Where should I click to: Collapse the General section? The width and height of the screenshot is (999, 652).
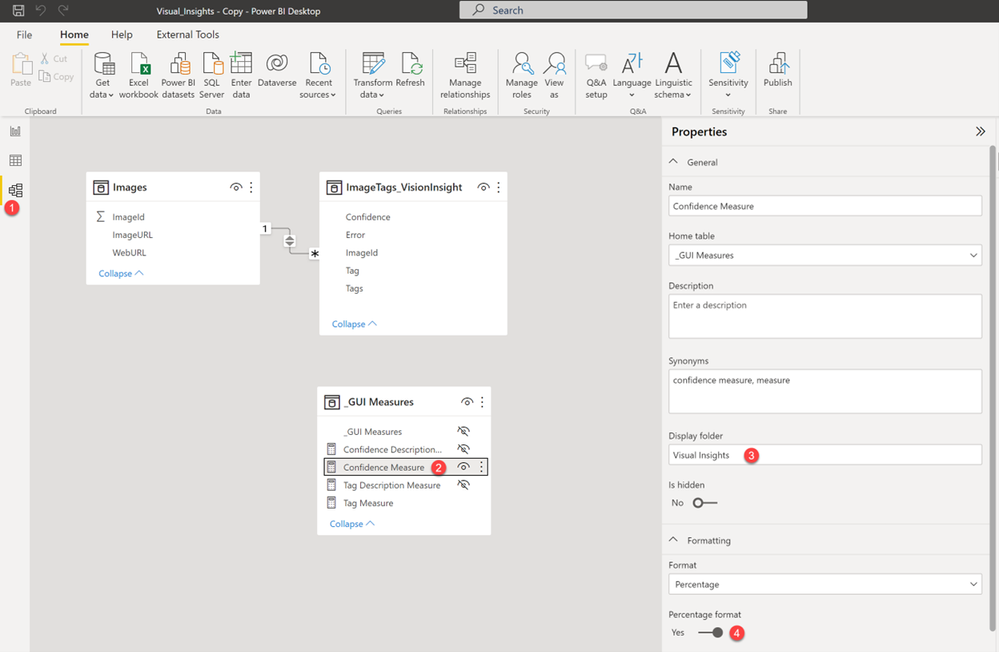[673, 162]
